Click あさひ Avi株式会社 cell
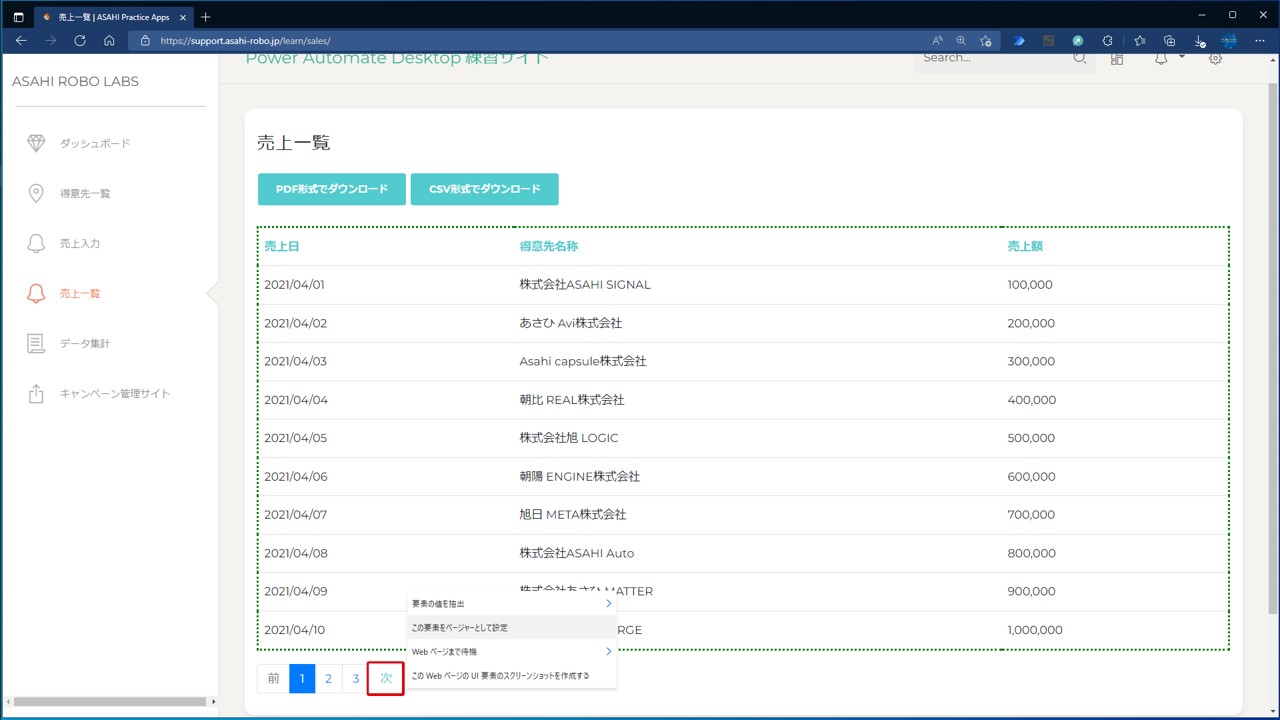Screen dimensions: 1280x720 tap(571, 323)
